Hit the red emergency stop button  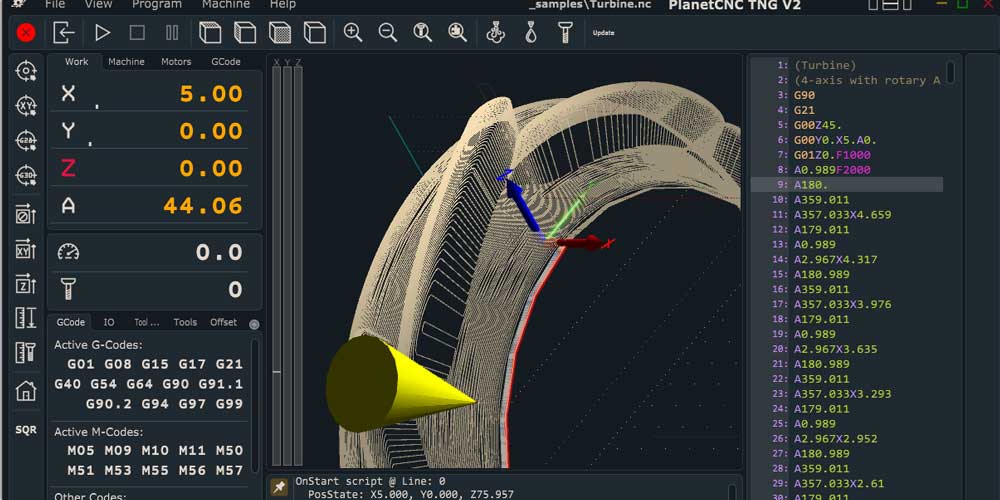click(26, 33)
